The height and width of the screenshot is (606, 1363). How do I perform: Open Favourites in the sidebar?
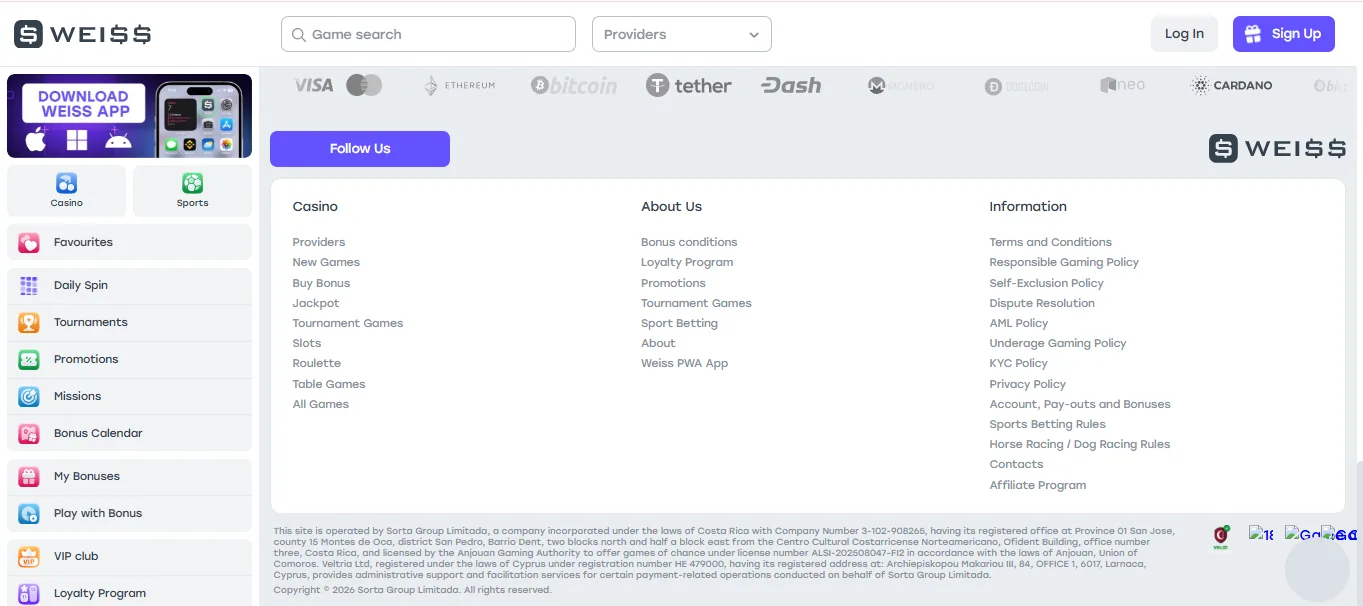pos(129,242)
